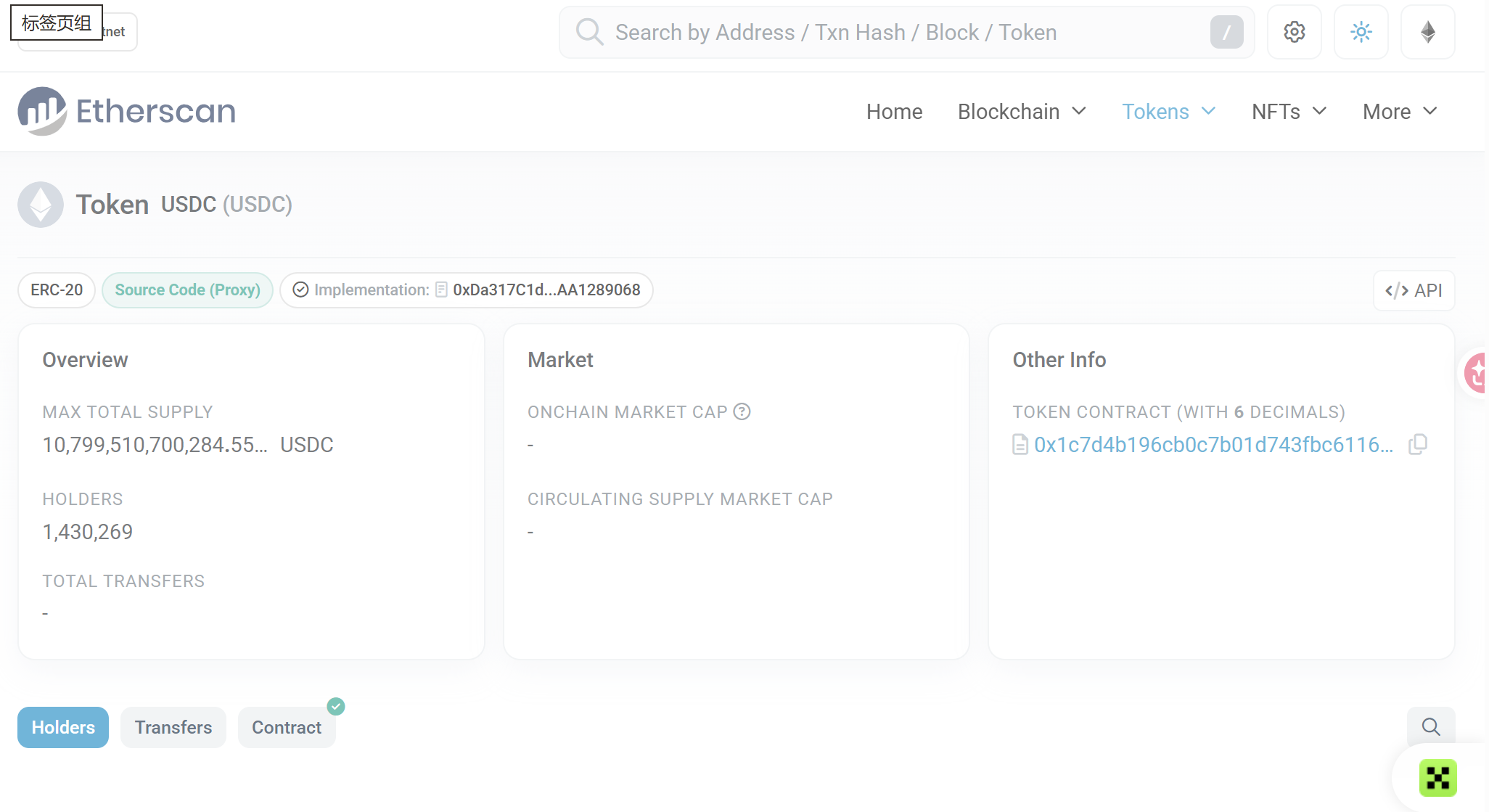Screen dimensions: 1489x812
Task: Open the search icon beside the tabs
Action: [x=1430, y=726]
